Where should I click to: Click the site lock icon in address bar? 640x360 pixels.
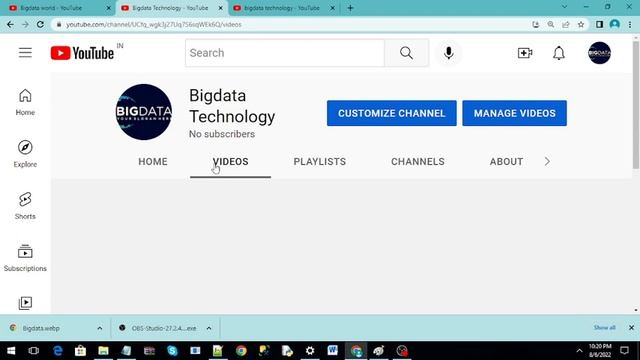(x=59, y=24)
